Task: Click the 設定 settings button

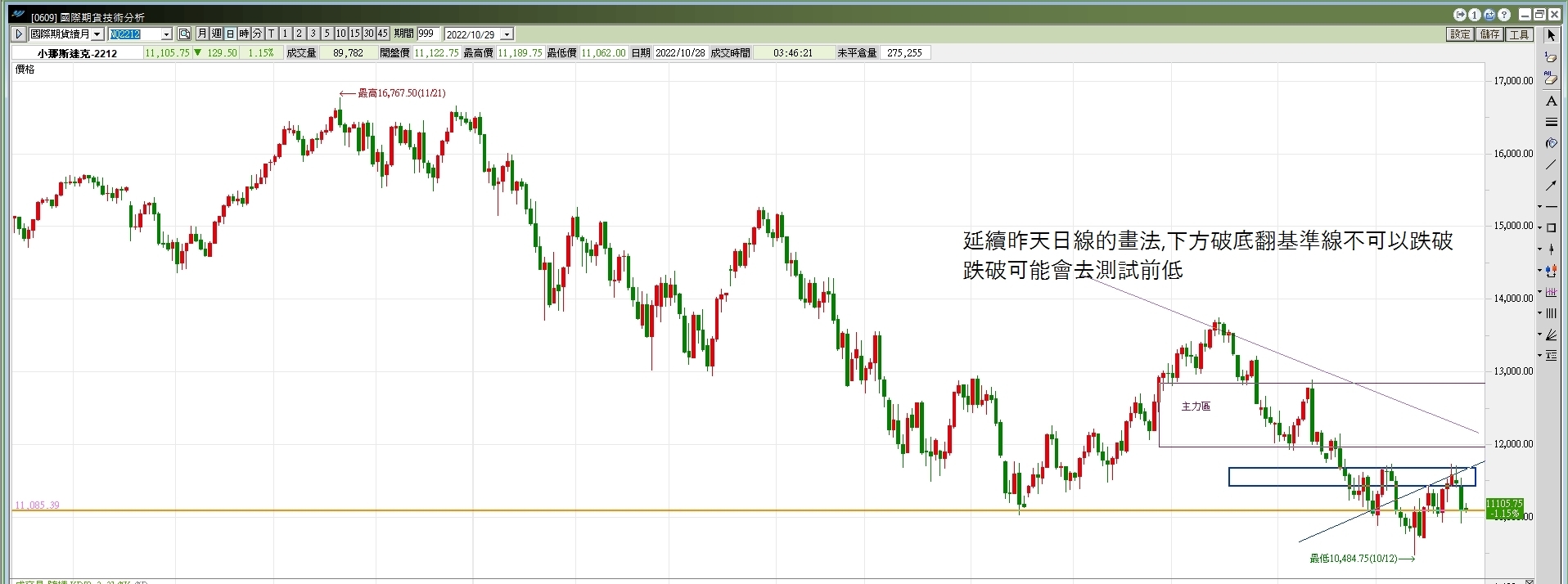Action: point(1461,34)
